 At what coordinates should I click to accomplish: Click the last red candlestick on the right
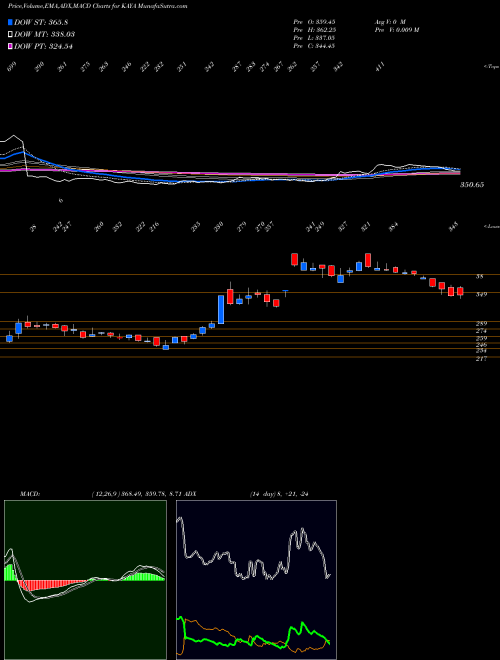(460, 291)
